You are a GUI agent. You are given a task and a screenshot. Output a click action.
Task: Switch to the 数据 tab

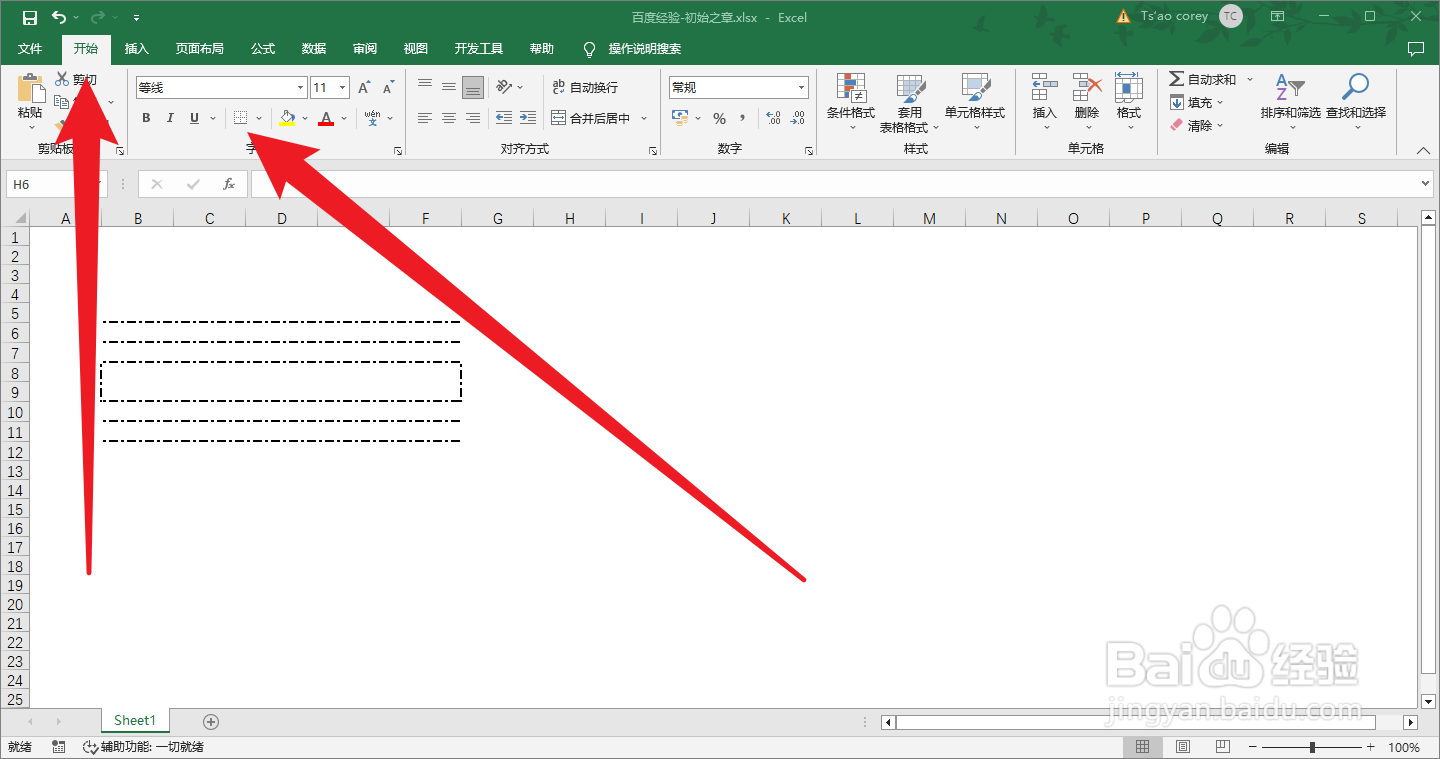tap(314, 49)
